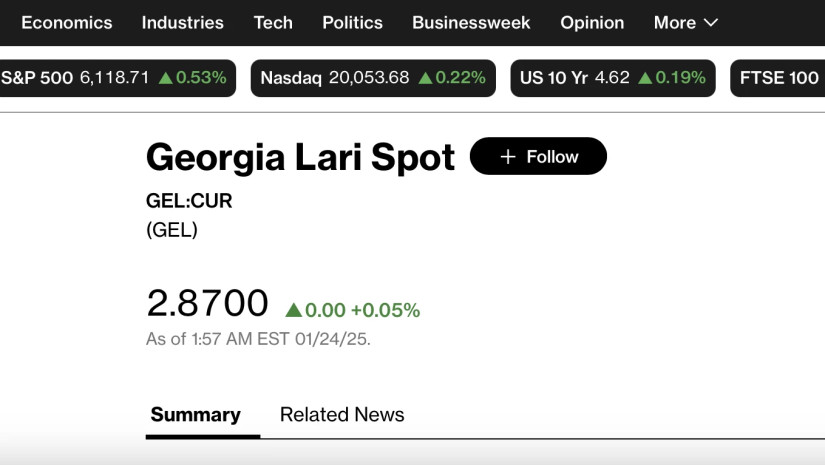
Task: Go to the Tech section
Action: click(x=273, y=22)
